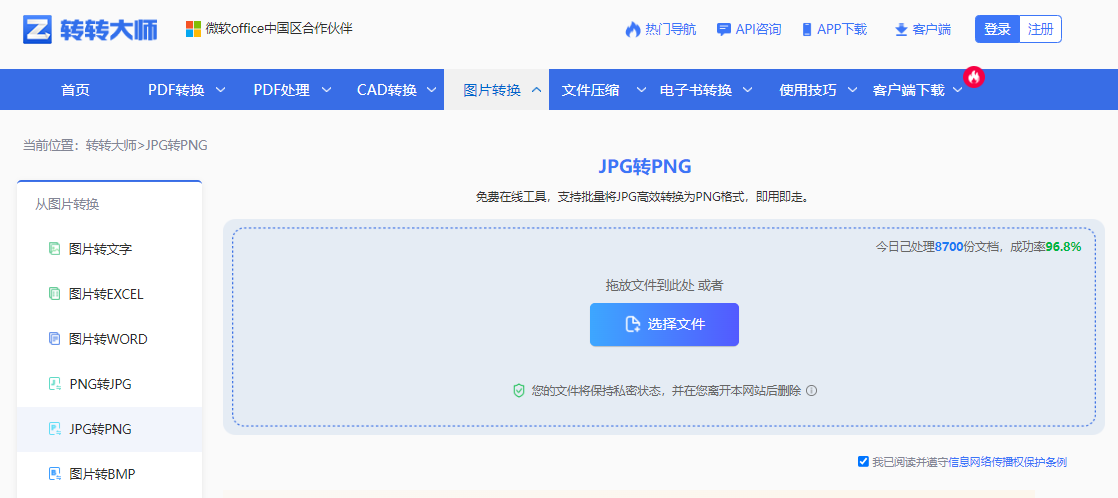Viewport: 1118px width, 498px height.
Task: Click the 转转大师 logo icon
Action: 36,29
